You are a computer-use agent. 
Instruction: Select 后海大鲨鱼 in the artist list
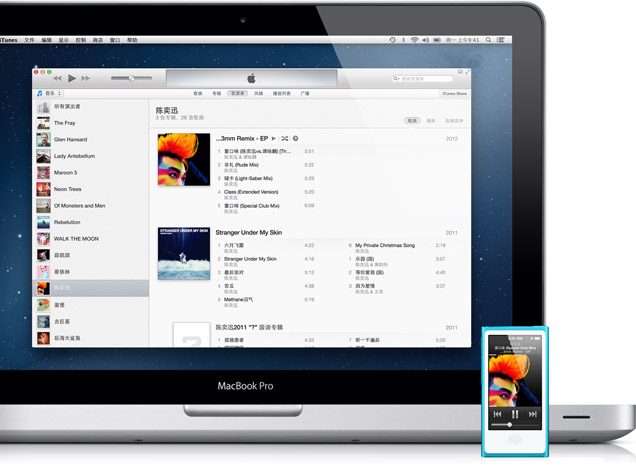pos(90,338)
